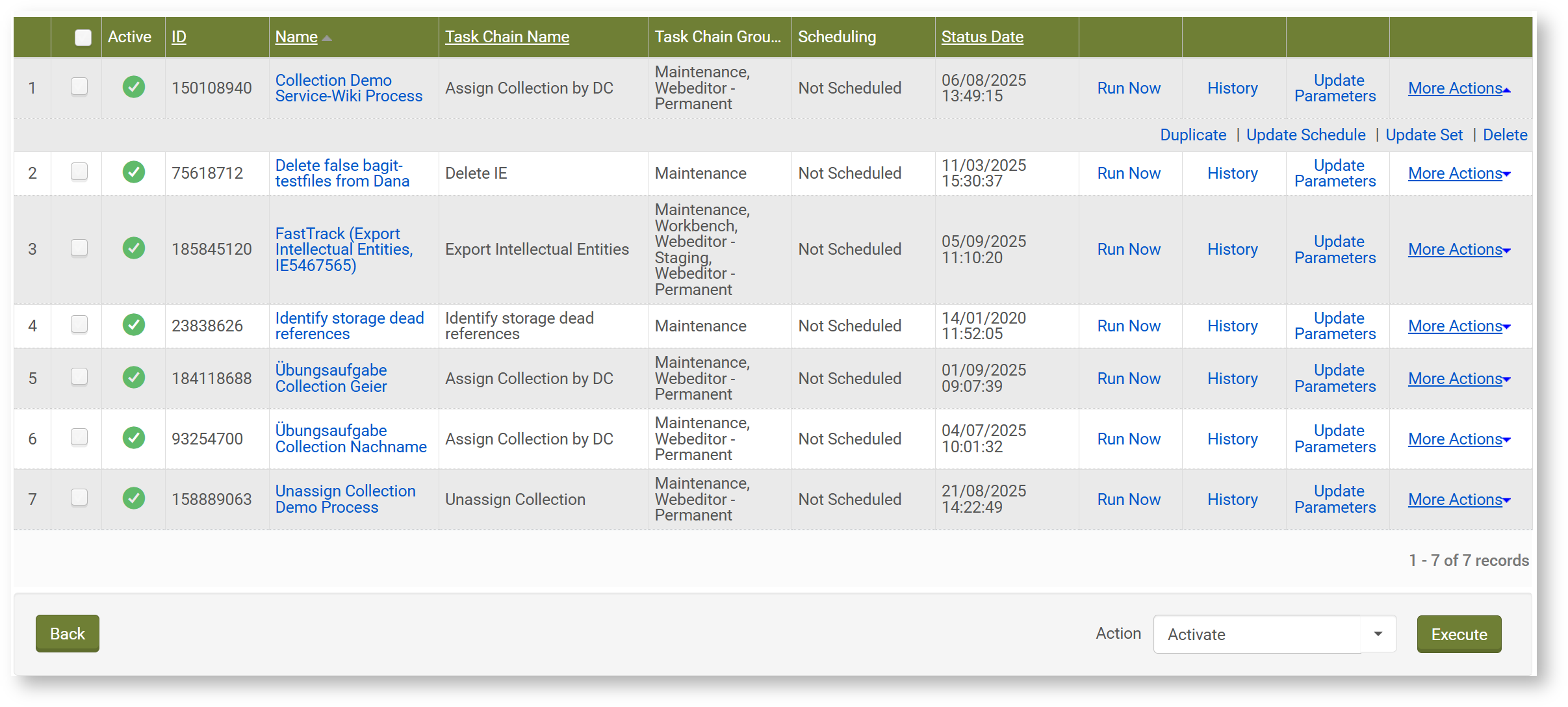This screenshot has height=707, width=1568.
Task: Click active checkmark for Übungsaufgabe Collection Geier
Action: (134, 378)
